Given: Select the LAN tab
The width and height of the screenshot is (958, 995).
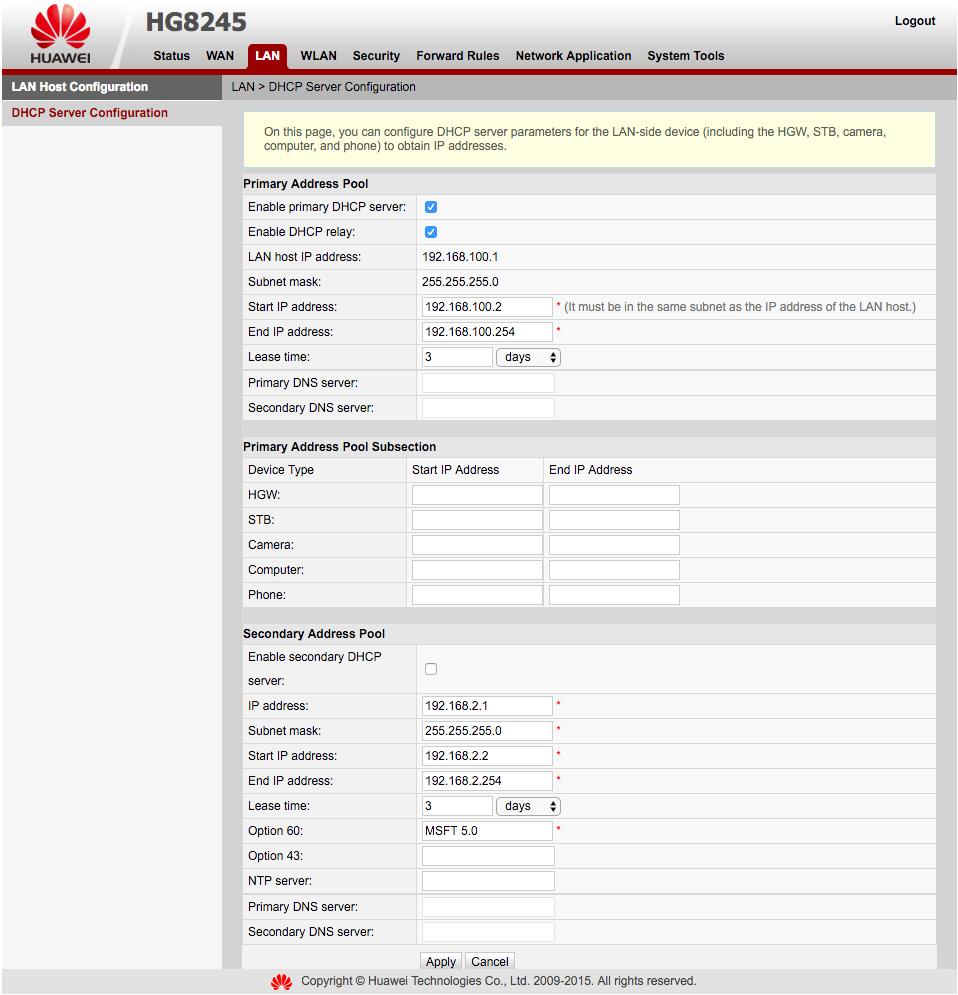Looking at the screenshot, I should [x=267, y=56].
